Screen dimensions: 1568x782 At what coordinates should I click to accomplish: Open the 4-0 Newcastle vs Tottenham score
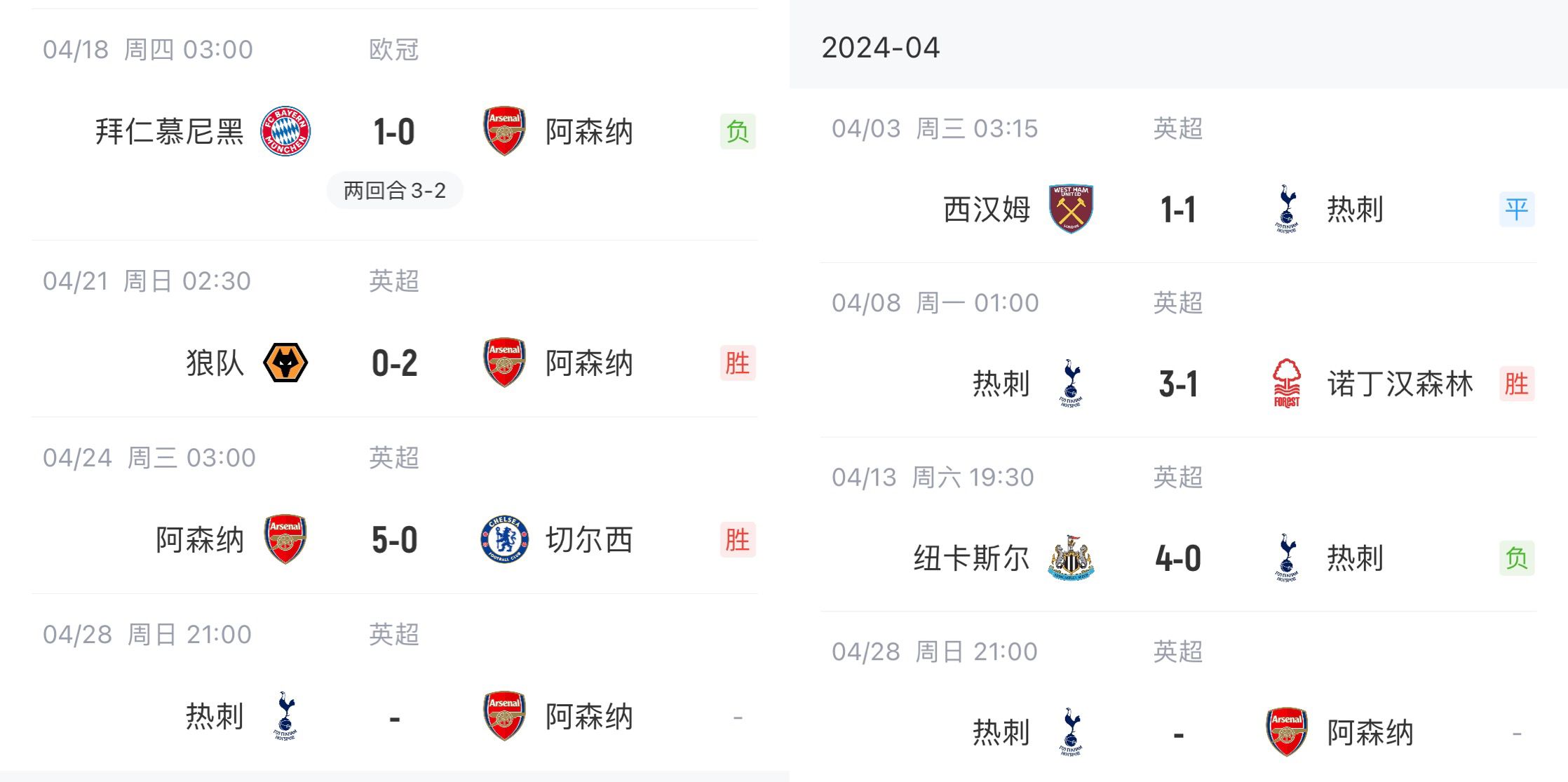pos(1178,558)
